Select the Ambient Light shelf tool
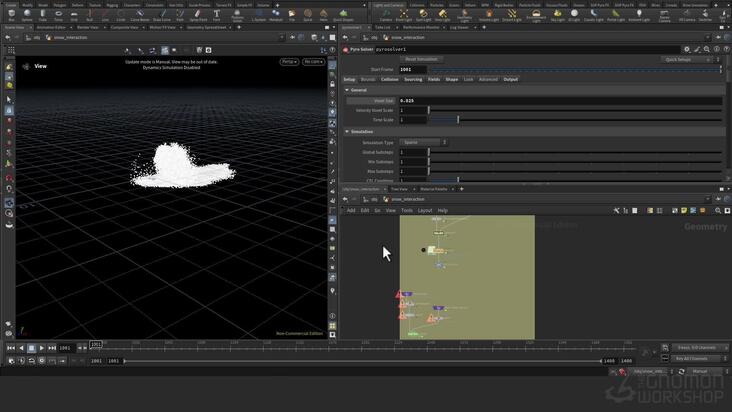Viewport: 732px width, 412px height. click(x=639, y=15)
